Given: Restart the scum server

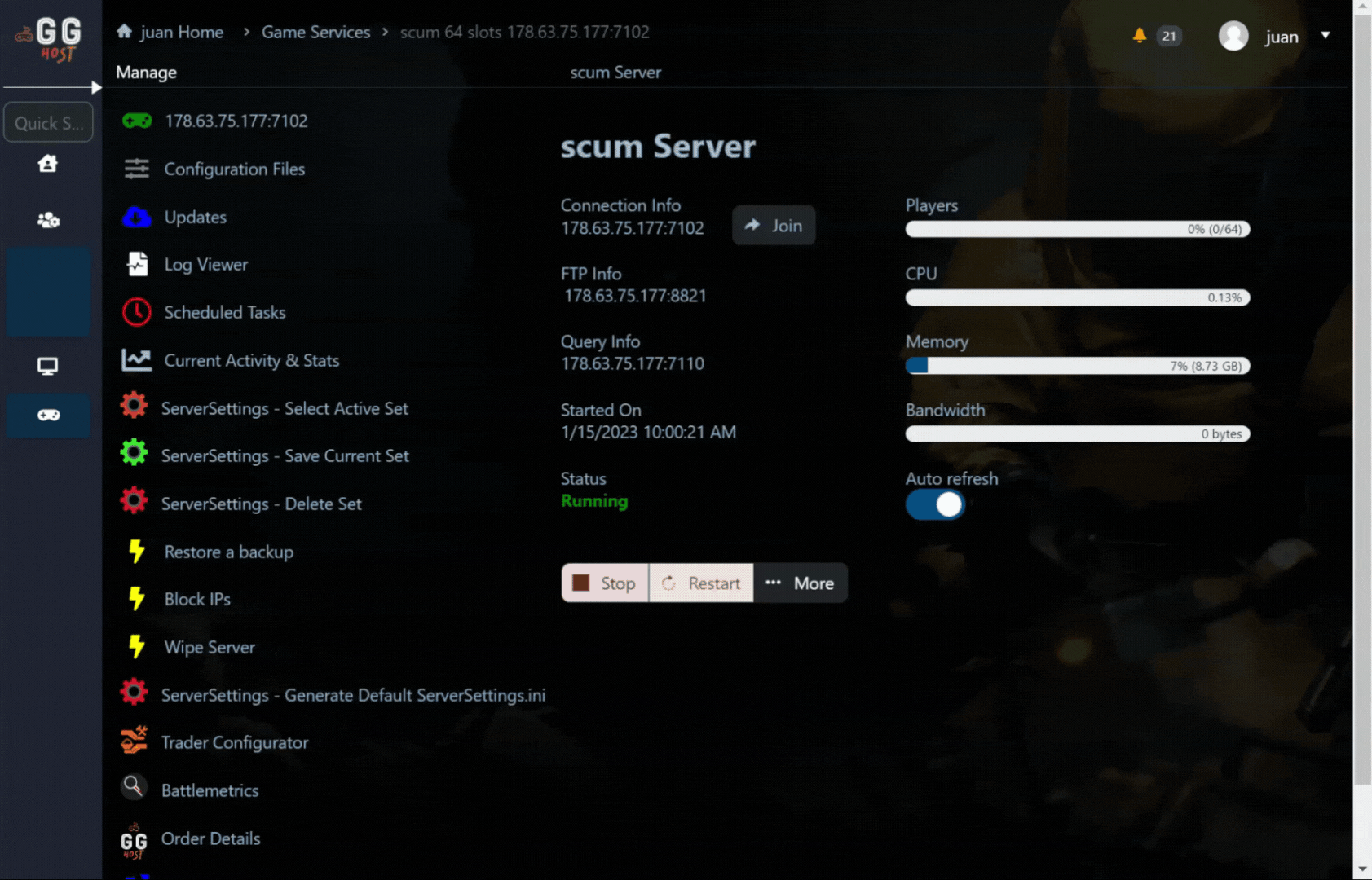Looking at the screenshot, I should coord(701,583).
